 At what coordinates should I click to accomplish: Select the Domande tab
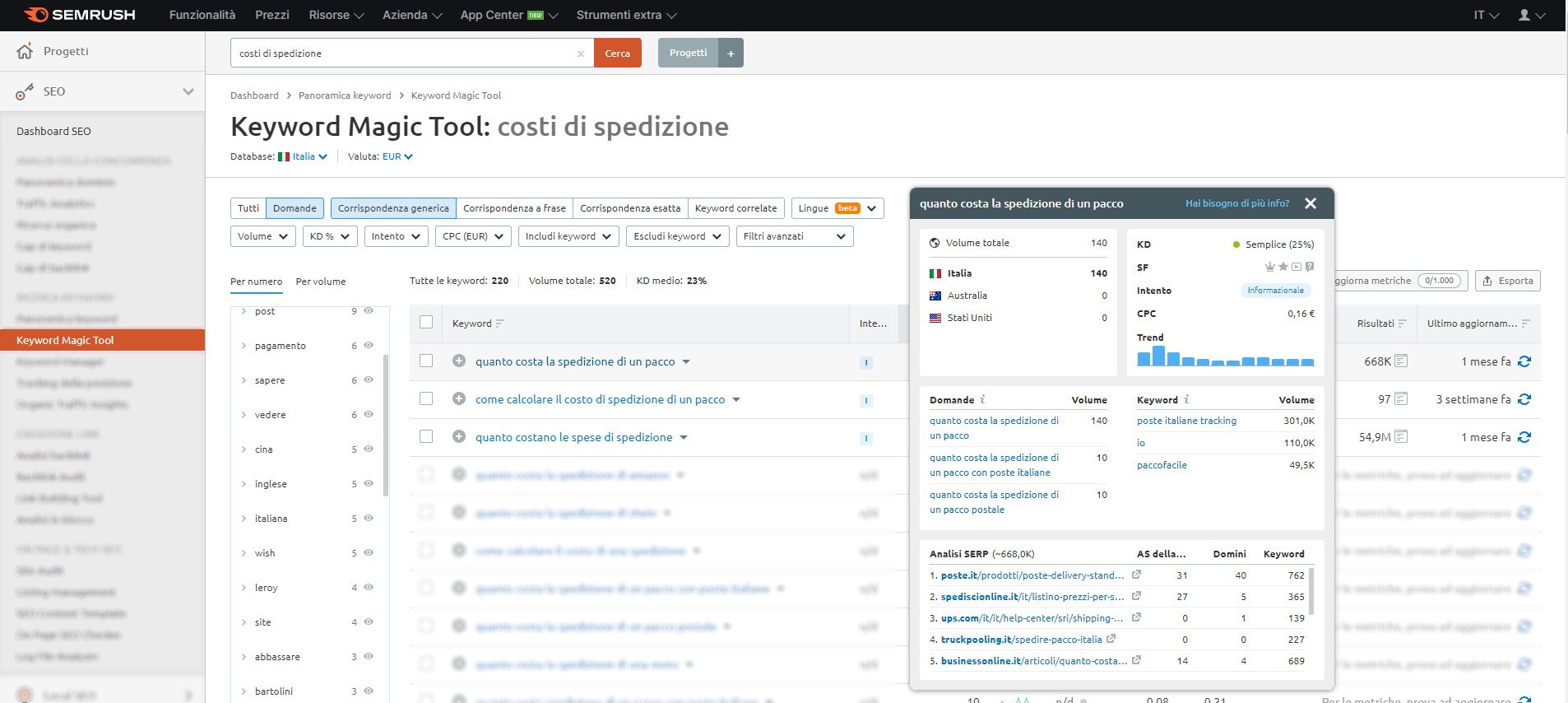(295, 208)
